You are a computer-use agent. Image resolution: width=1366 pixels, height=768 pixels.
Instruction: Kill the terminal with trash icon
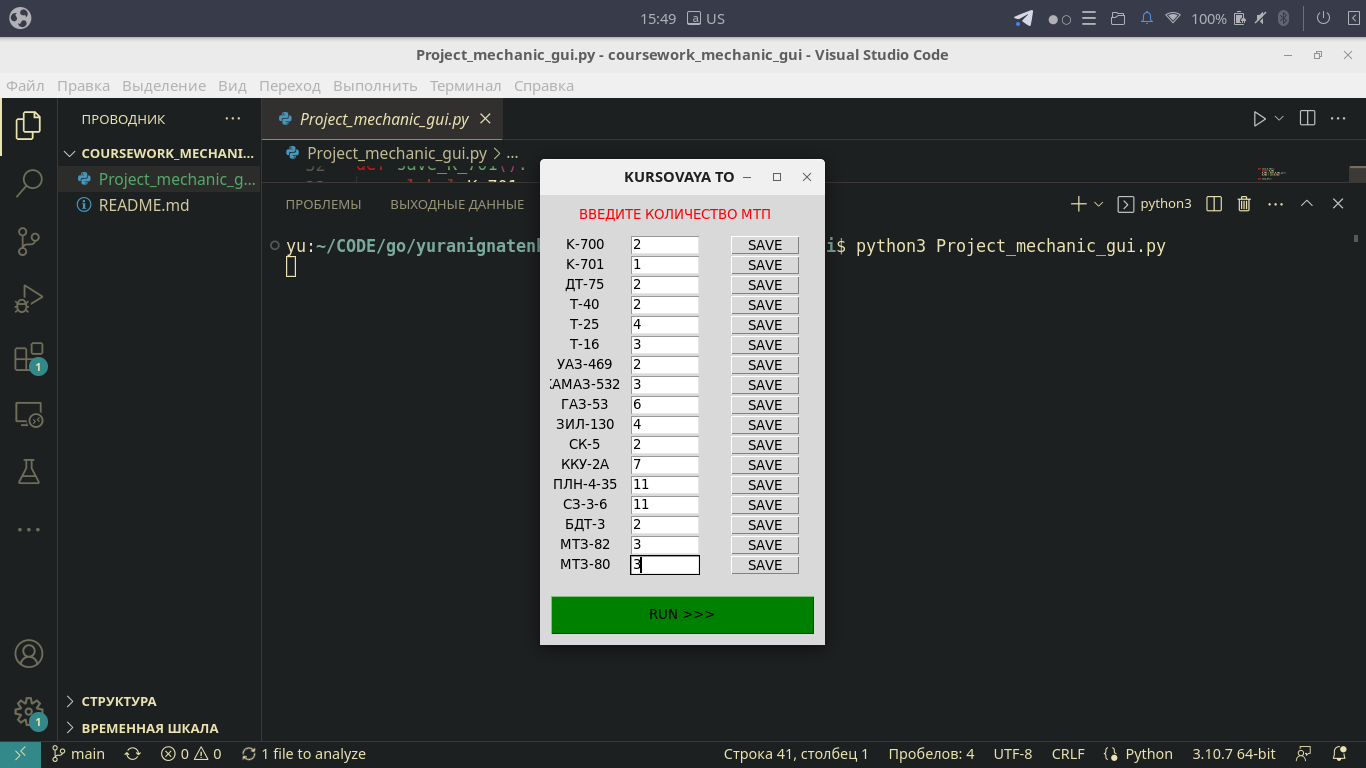coord(1244,204)
